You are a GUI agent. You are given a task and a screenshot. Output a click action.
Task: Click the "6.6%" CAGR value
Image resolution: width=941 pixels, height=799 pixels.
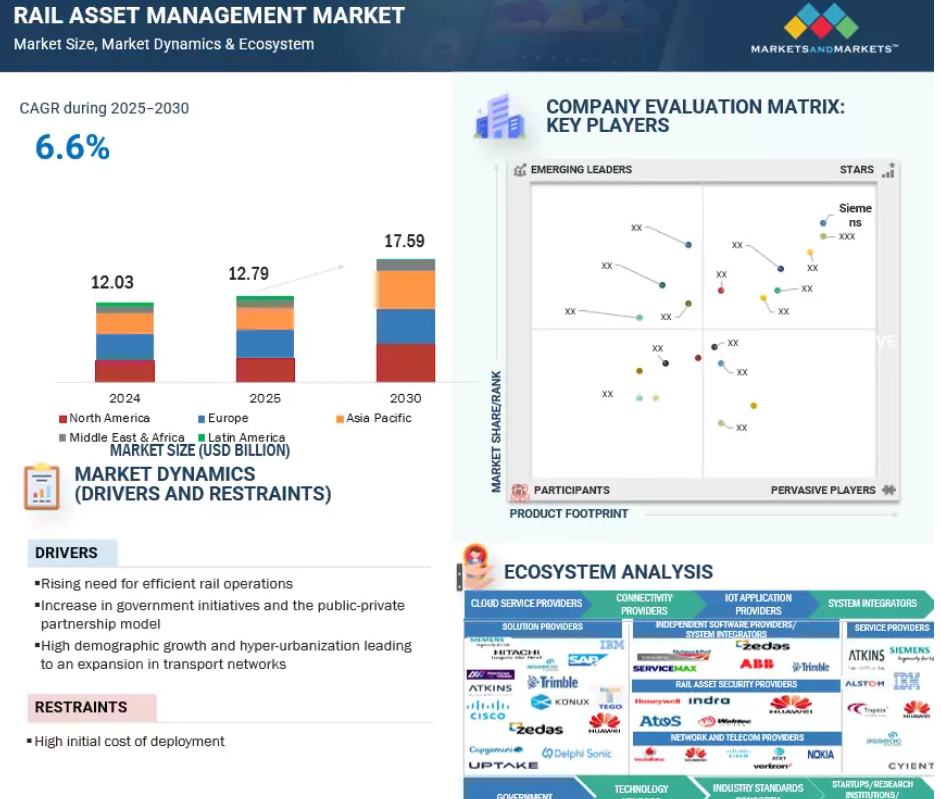[x=73, y=148]
